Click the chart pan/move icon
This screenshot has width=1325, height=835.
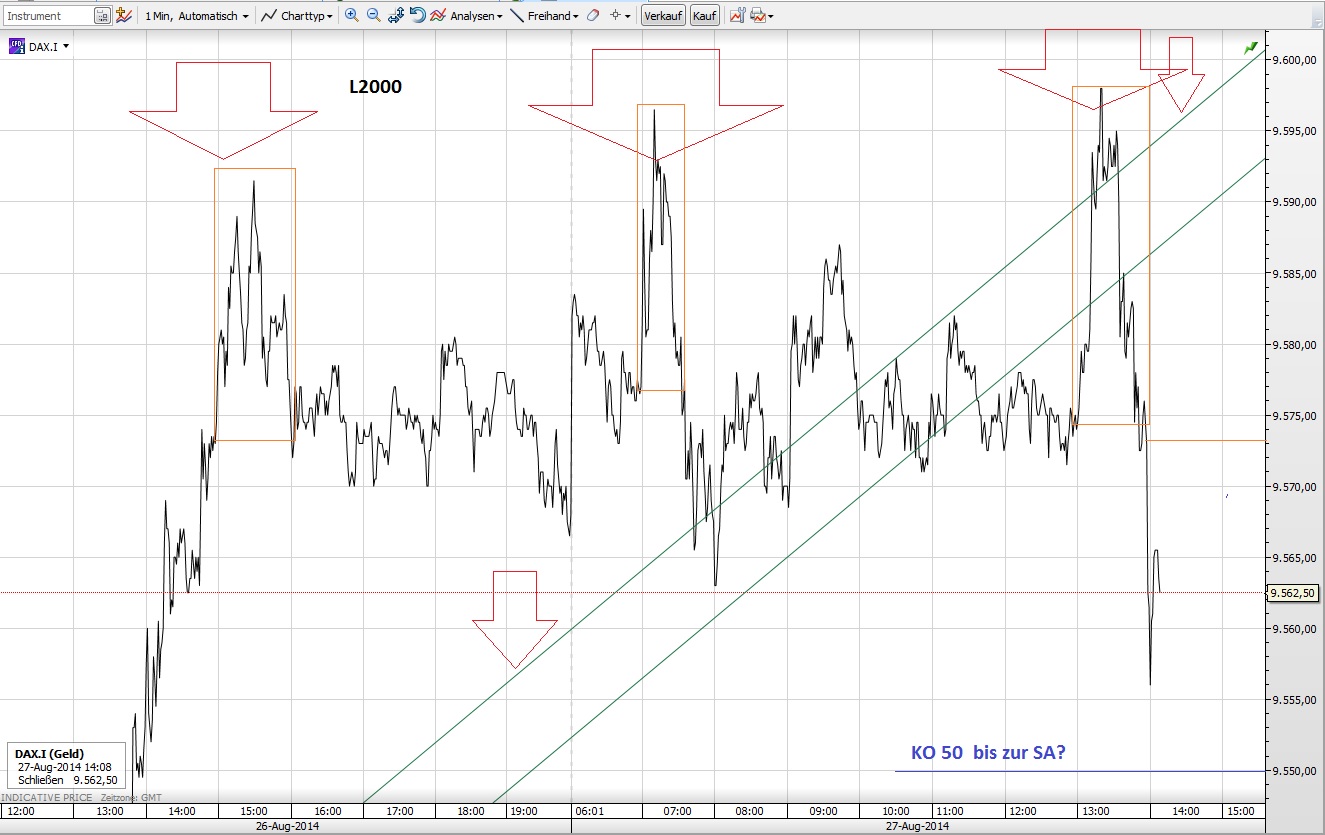(x=394, y=15)
